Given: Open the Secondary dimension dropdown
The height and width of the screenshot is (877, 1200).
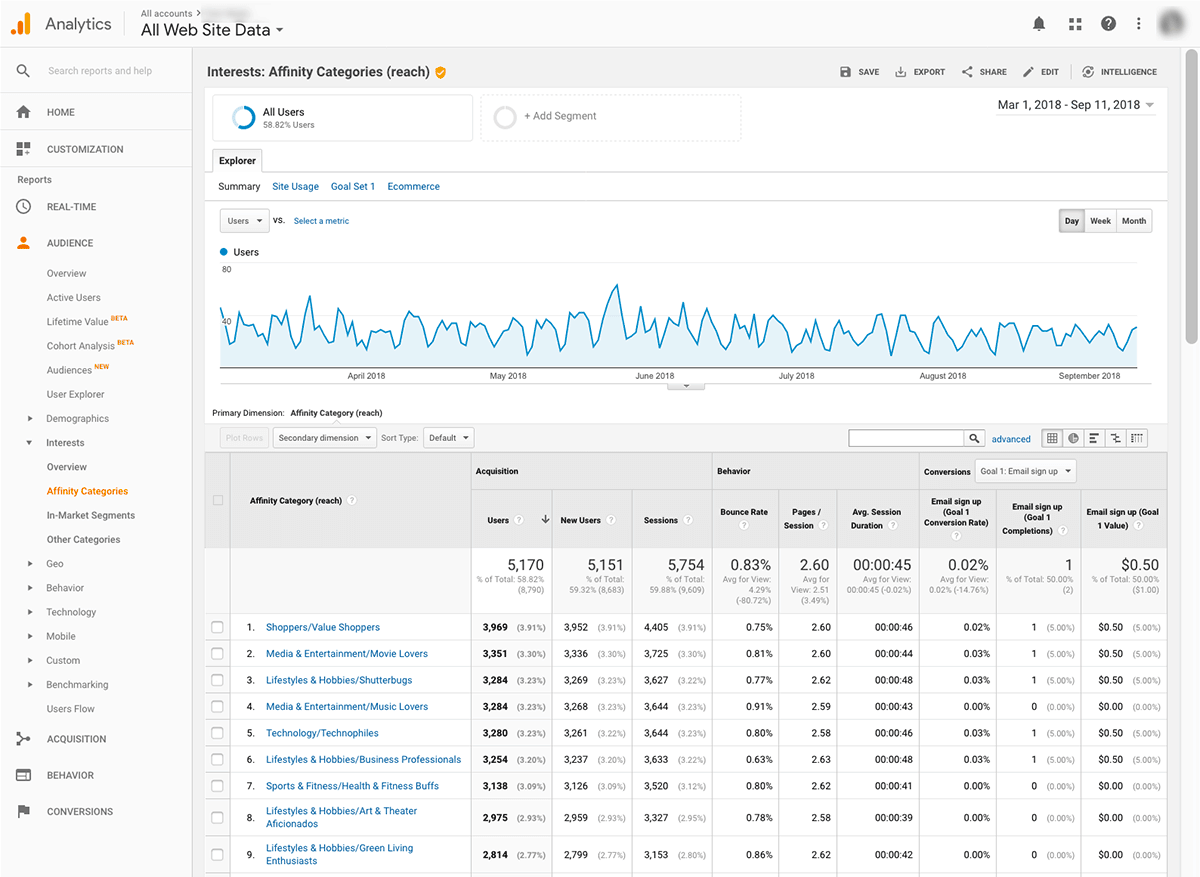Looking at the screenshot, I should [324, 438].
